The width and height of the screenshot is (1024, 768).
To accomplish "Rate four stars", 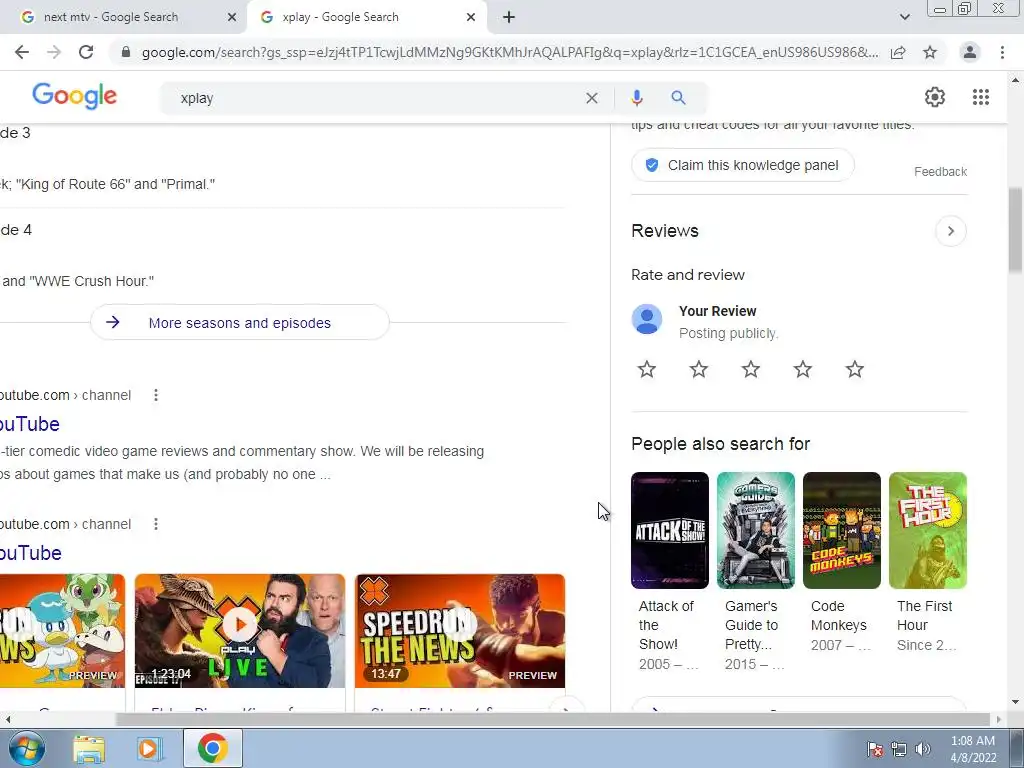I will point(803,370).
